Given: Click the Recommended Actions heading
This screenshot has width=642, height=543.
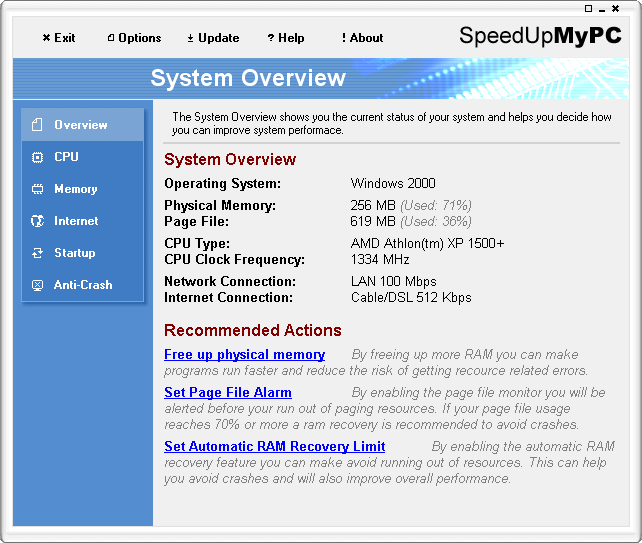Looking at the screenshot, I should [x=253, y=330].
